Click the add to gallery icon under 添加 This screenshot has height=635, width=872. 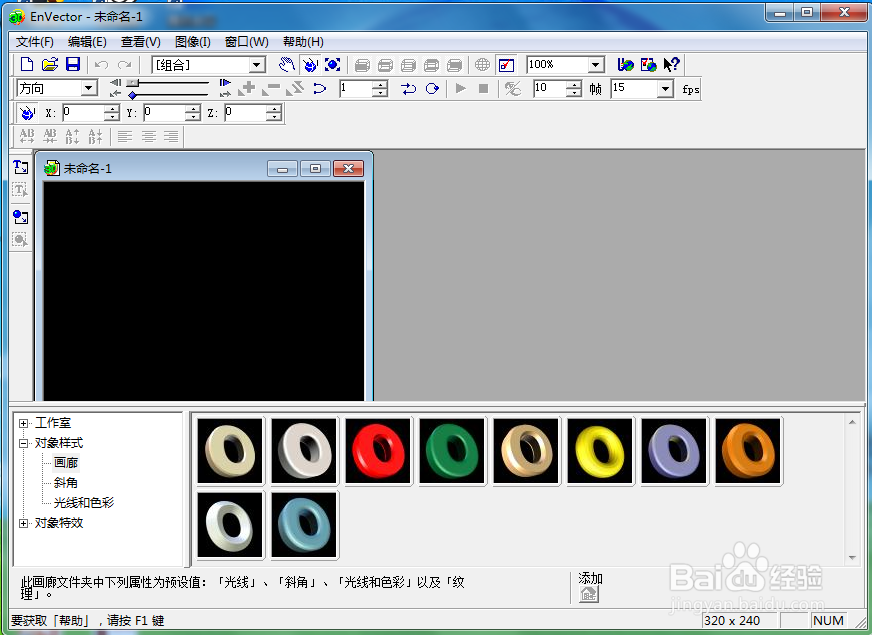tap(588, 594)
